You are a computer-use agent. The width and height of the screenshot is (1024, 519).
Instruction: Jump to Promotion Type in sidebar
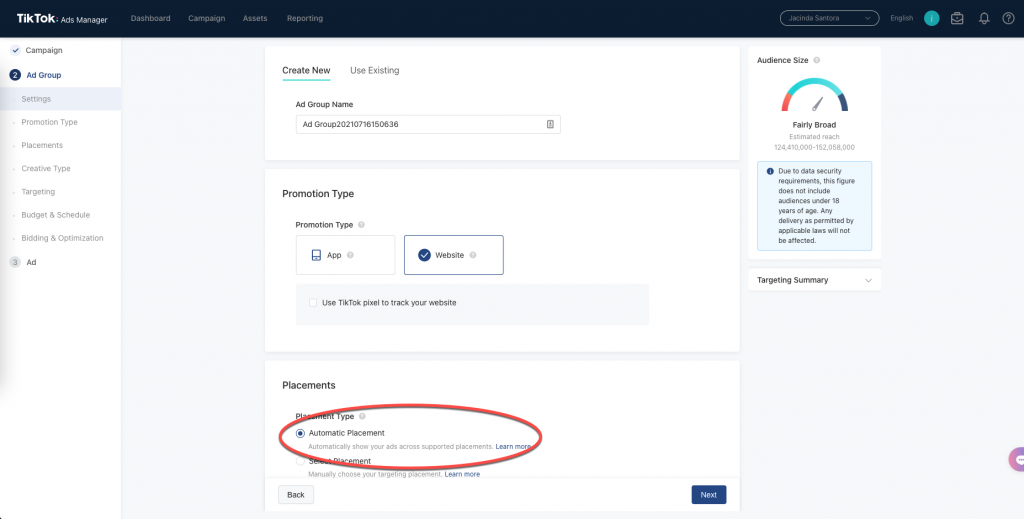[49, 122]
